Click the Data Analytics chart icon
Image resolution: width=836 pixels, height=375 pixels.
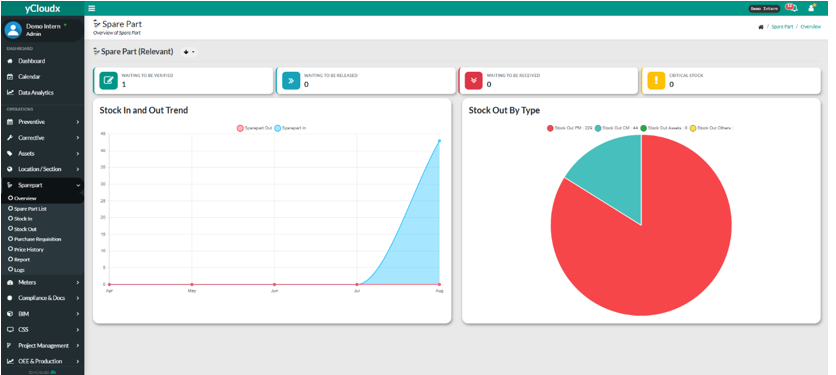click(x=10, y=92)
